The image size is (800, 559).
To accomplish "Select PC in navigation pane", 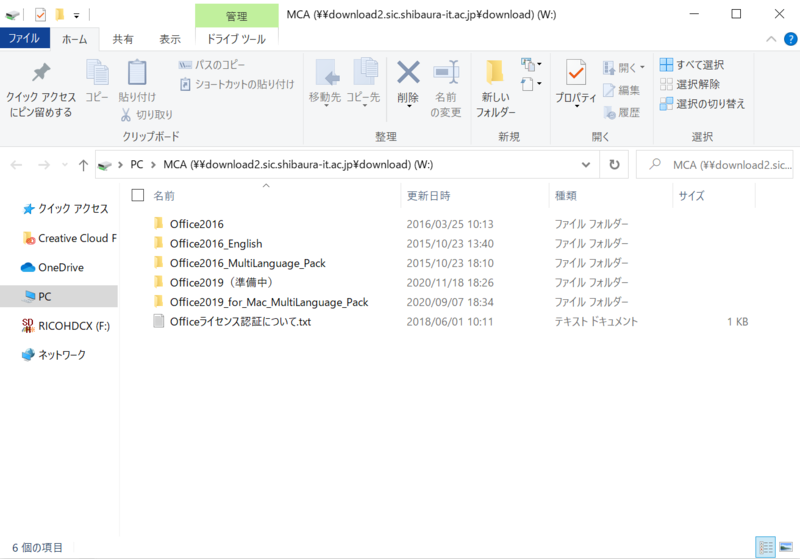I will (x=59, y=296).
